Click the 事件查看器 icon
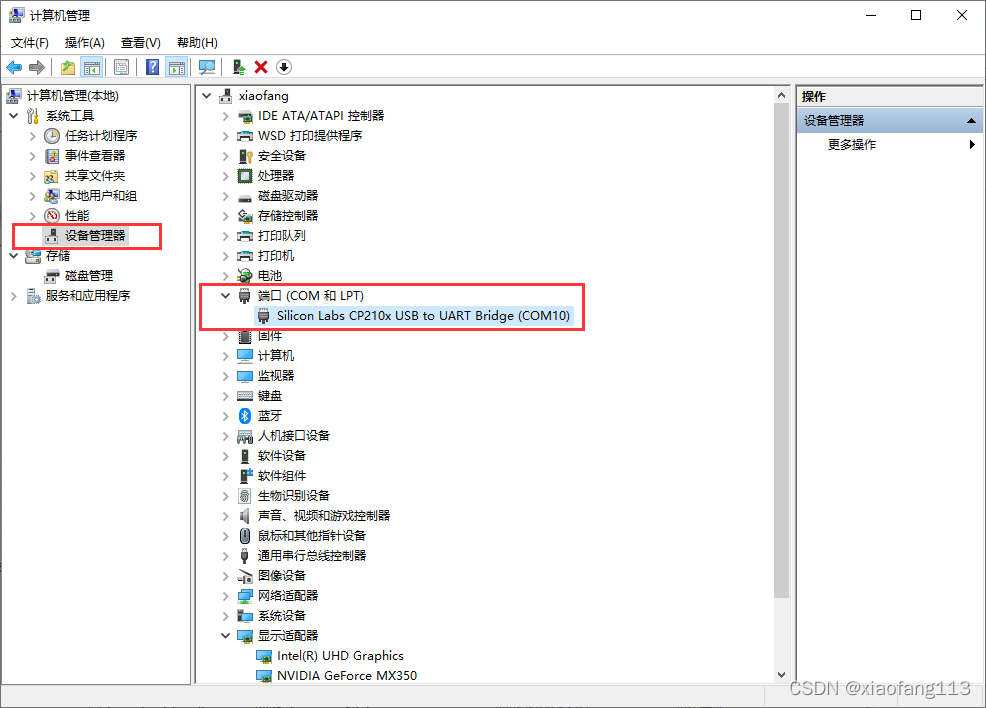Screen dimensions: 986x708 [52, 156]
